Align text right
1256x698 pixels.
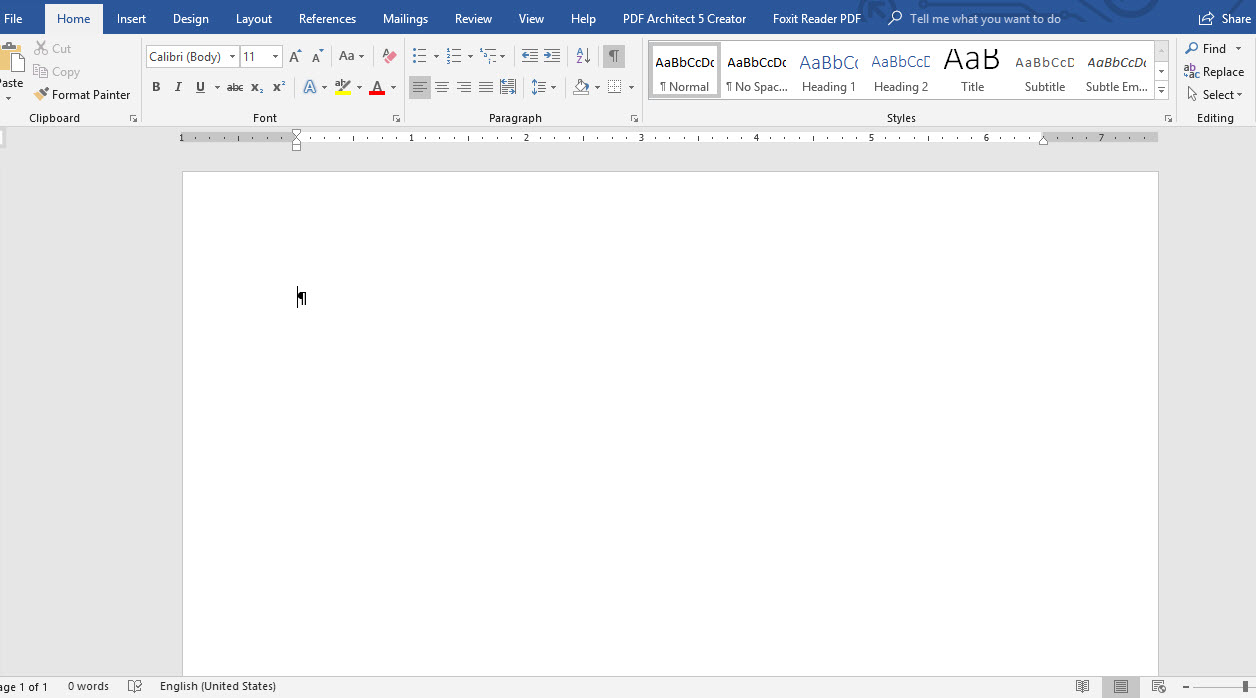pos(464,87)
